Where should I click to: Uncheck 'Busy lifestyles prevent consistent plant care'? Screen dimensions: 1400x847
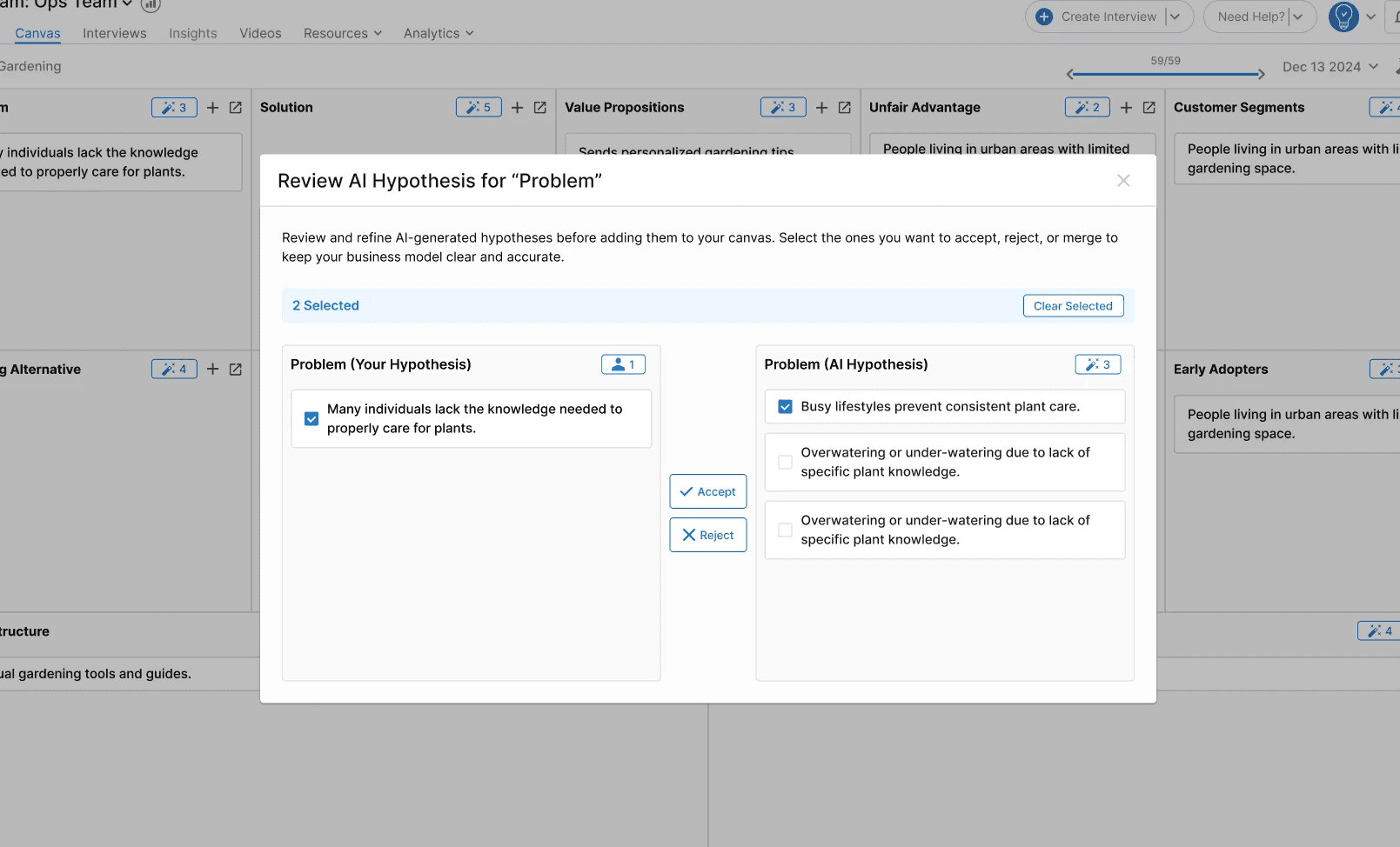tap(785, 406)
